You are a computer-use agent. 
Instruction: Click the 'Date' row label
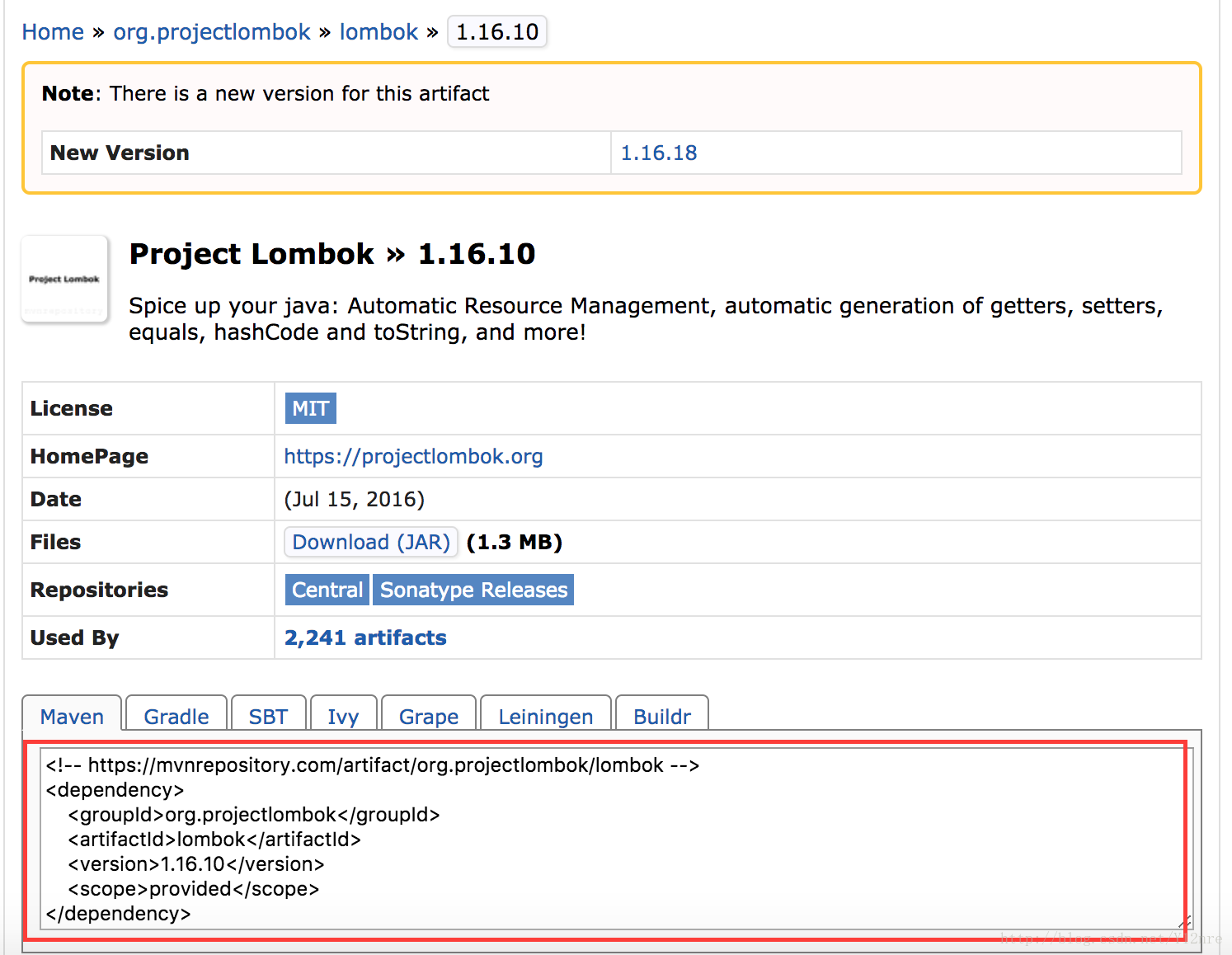[56, 499]
